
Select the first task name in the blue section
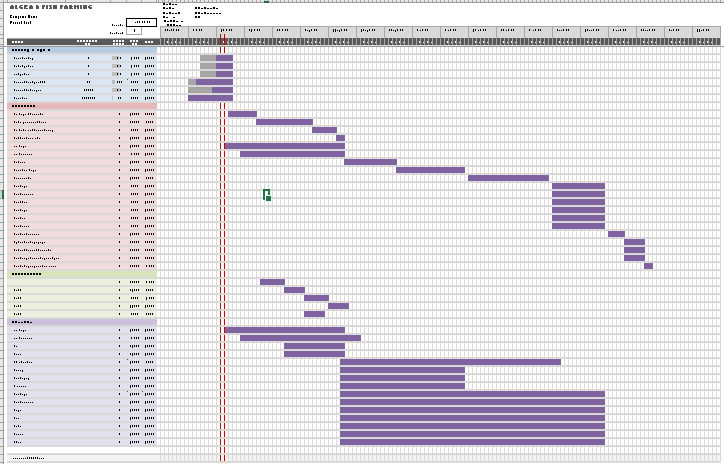(x=23, y=59)
